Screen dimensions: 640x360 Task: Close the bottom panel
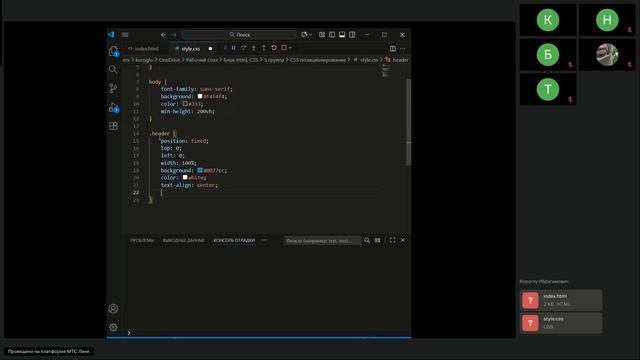(403, 240)
